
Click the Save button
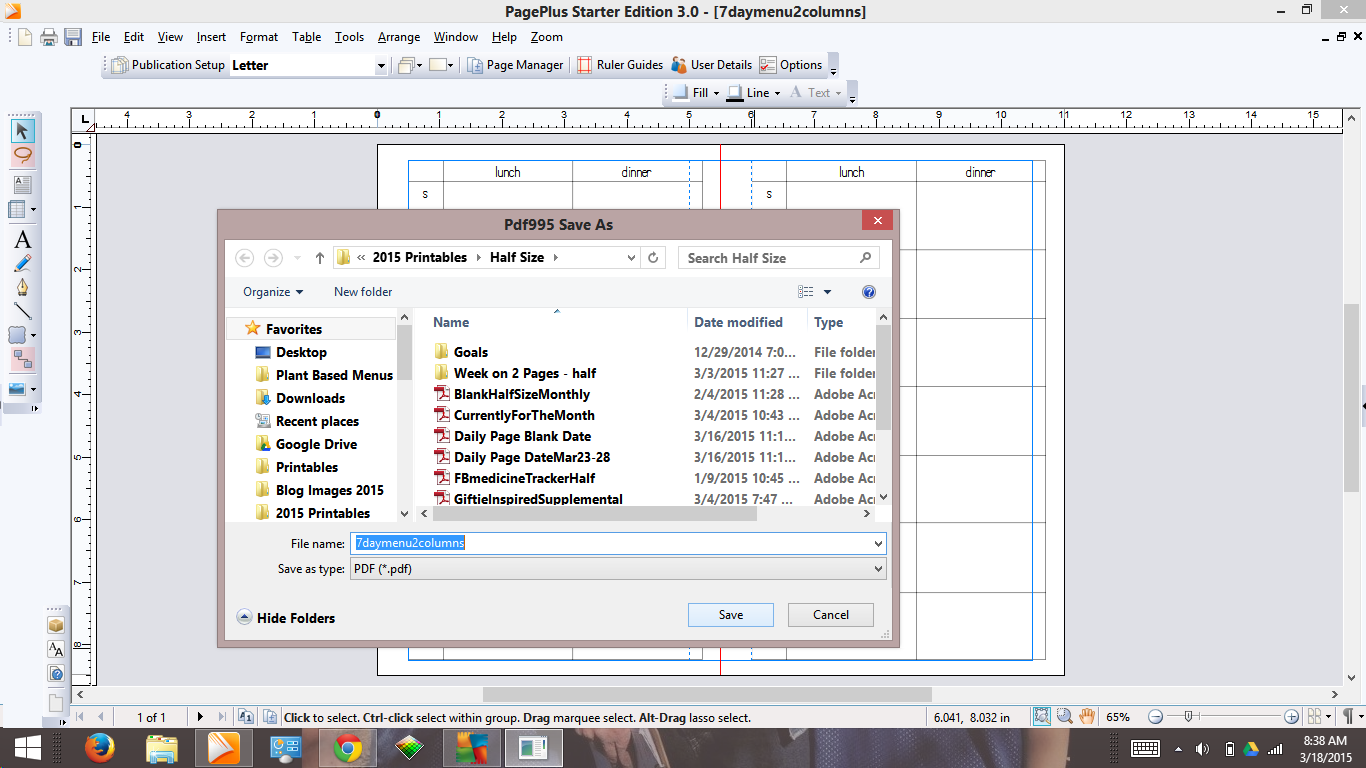click(x=731, y=615)
